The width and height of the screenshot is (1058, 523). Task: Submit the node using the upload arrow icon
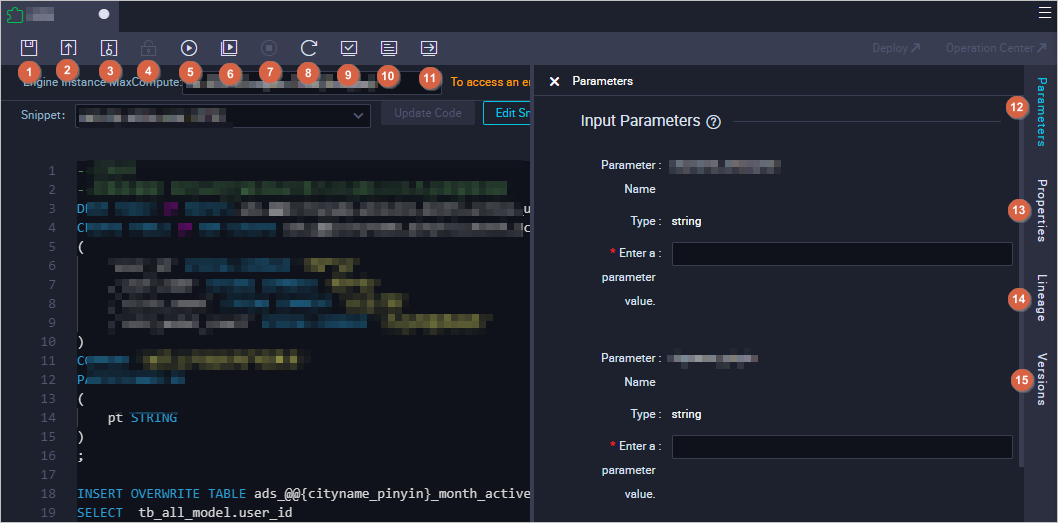68,48
